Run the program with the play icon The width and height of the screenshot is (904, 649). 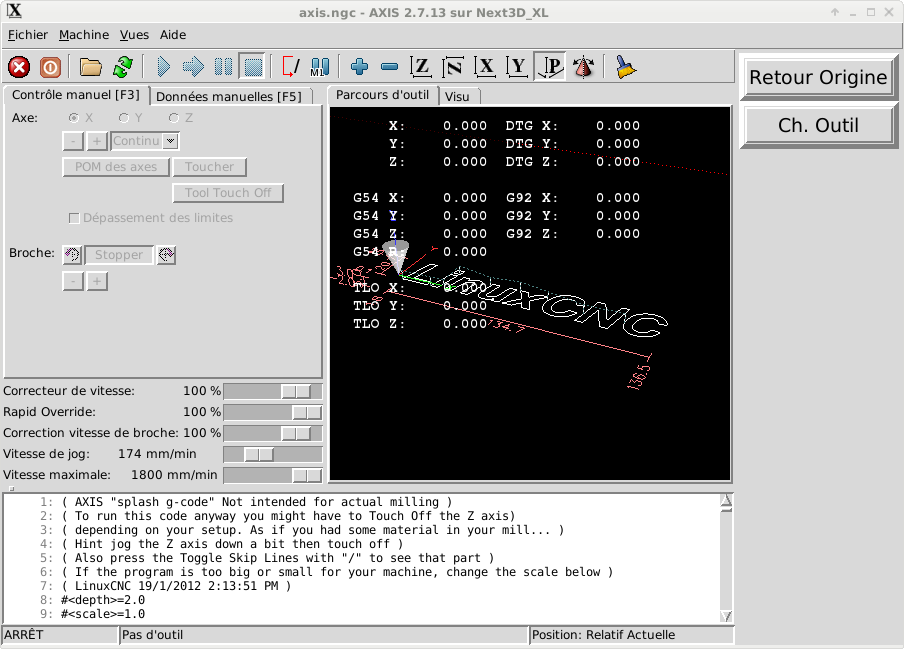[164, 67]
